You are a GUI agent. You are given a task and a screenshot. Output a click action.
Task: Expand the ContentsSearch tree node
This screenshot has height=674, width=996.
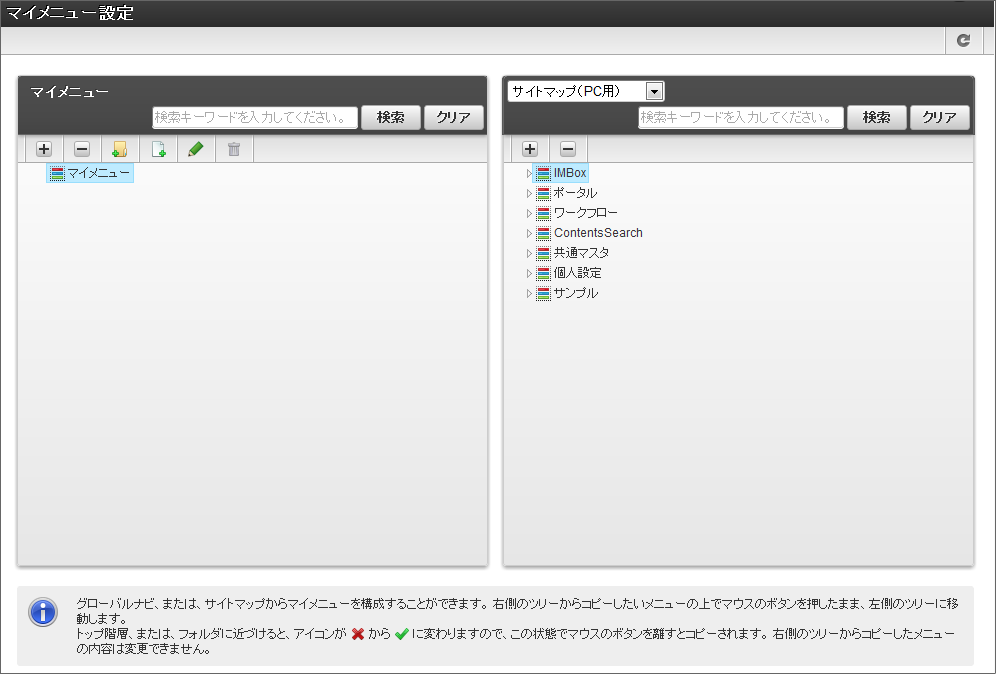coord(528,233)
